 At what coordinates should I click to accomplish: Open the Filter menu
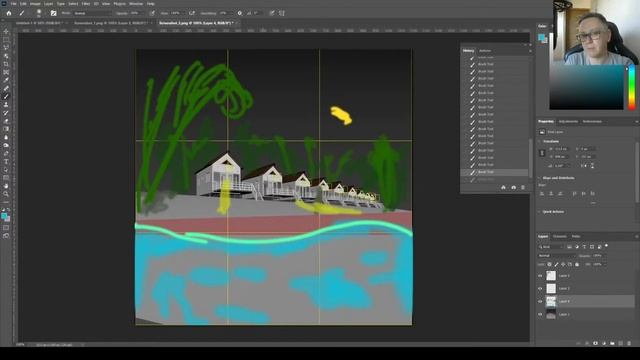click(x=86, y=4)
